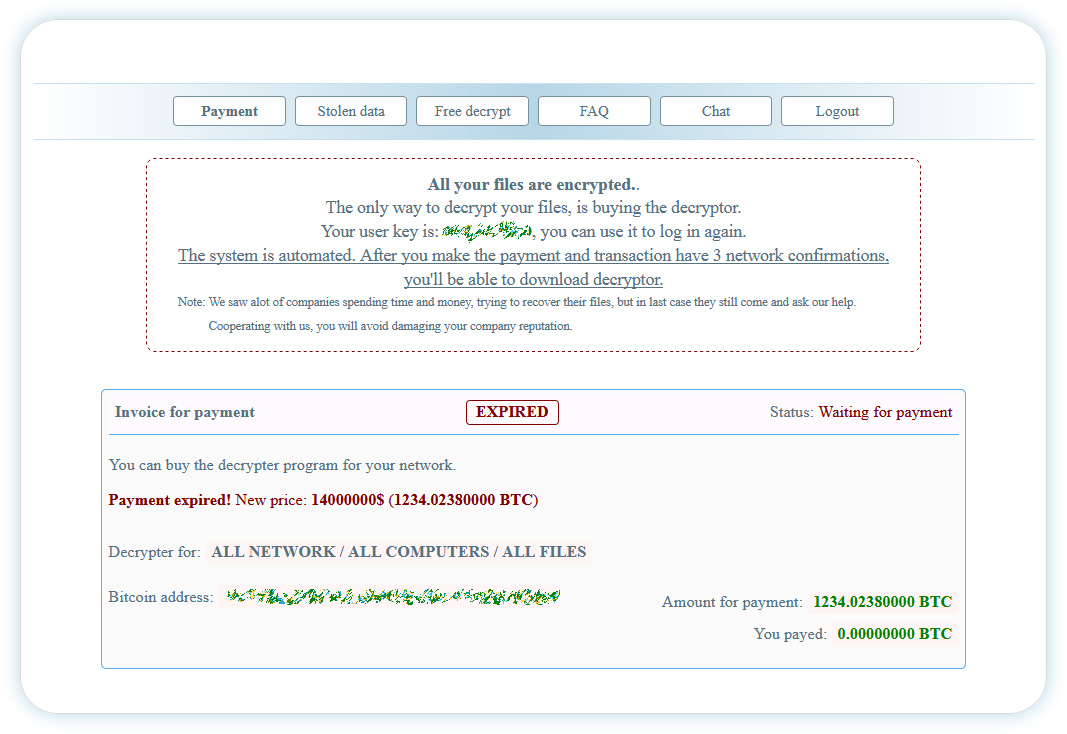Click the 1234.02380000 BTC amount for payment
The height and width of the screenshot is (734, 1067).
pos(882,602)
